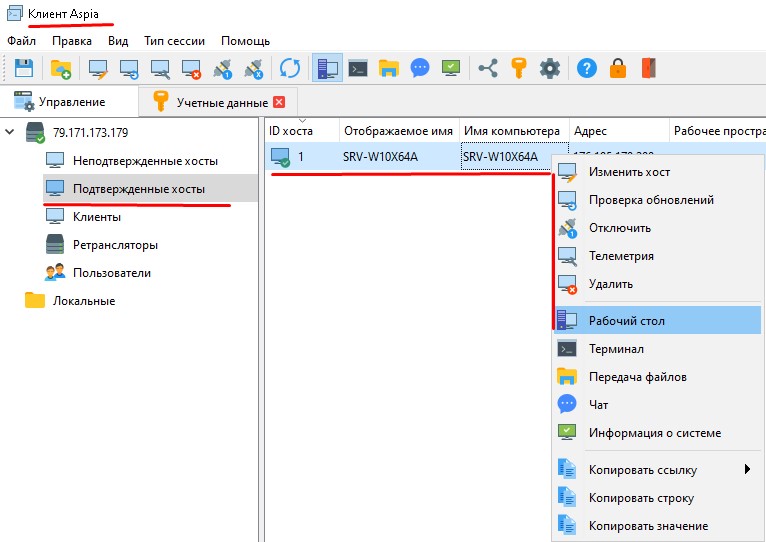The height and width of the screenshot is (542, 766).
Task: Choose Терминал from context menu
Action: coord(658,349)
